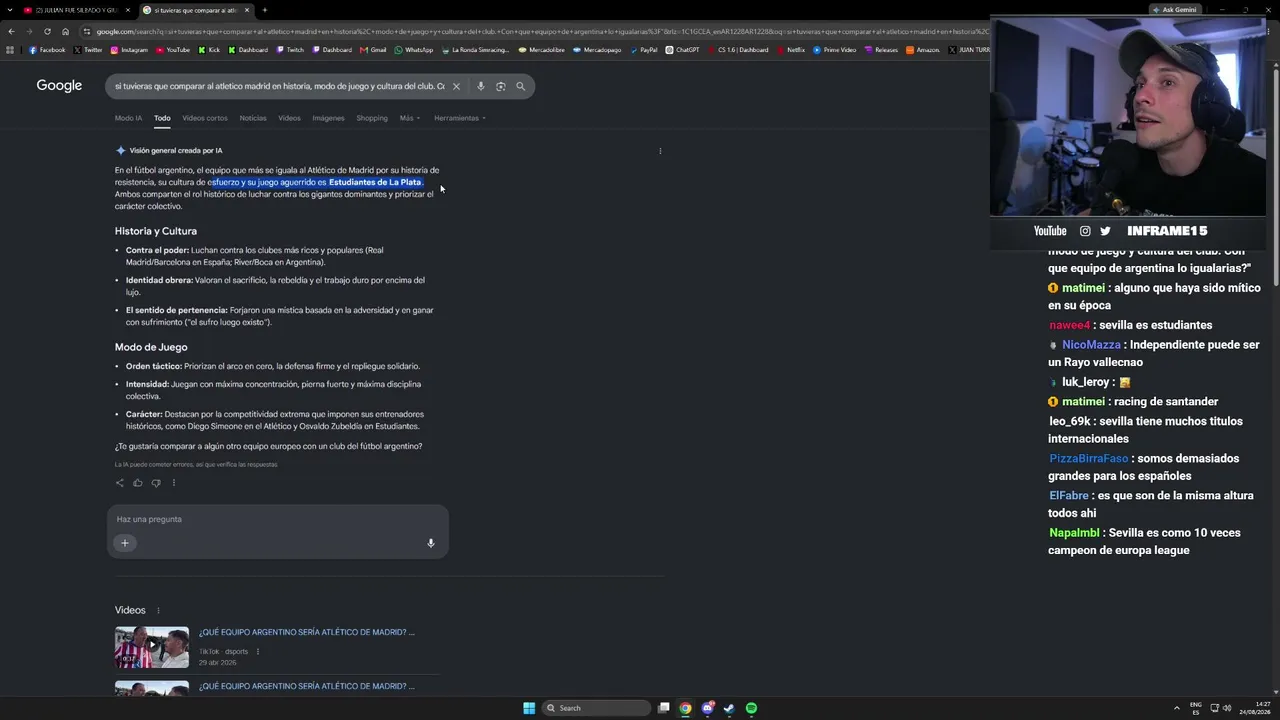The height and width of the screenshot is (720, 1280).
Task: Click the Google search query text field
Action: (280, 86)
